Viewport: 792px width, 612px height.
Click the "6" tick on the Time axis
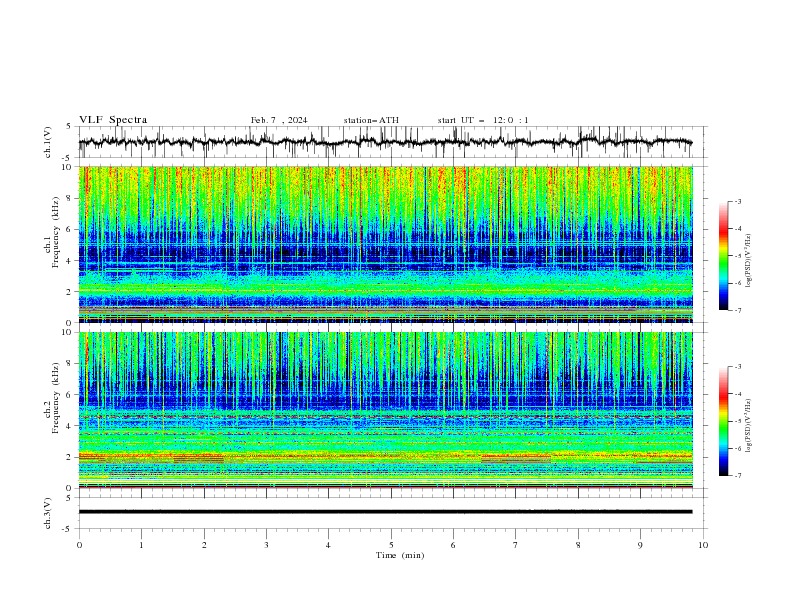[453, 545]
